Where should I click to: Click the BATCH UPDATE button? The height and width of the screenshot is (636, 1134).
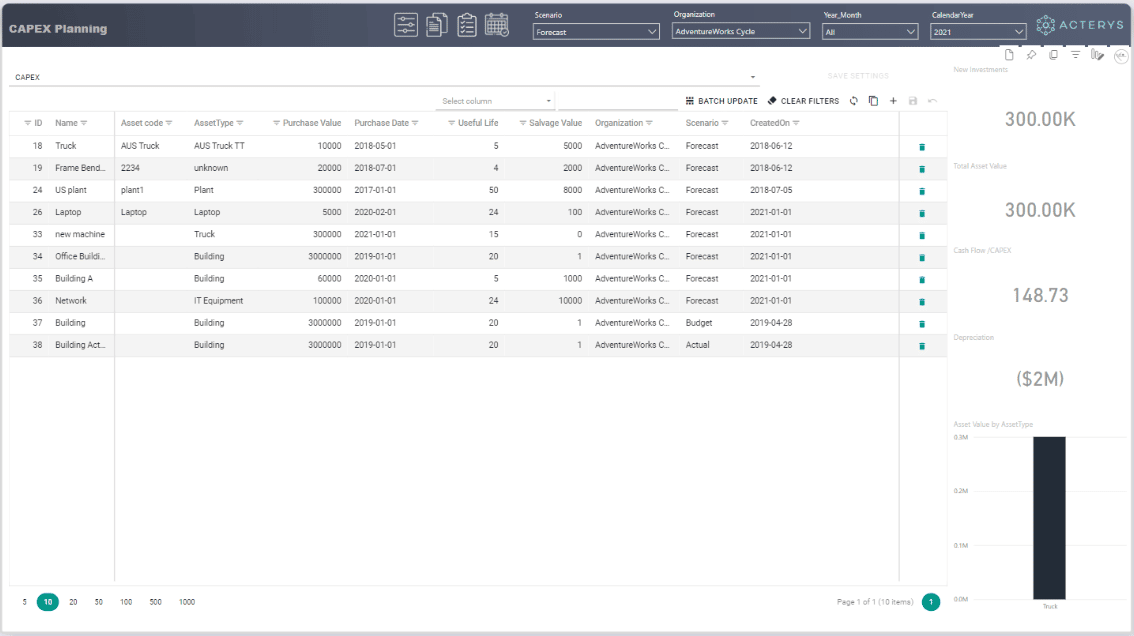(721, 101)
